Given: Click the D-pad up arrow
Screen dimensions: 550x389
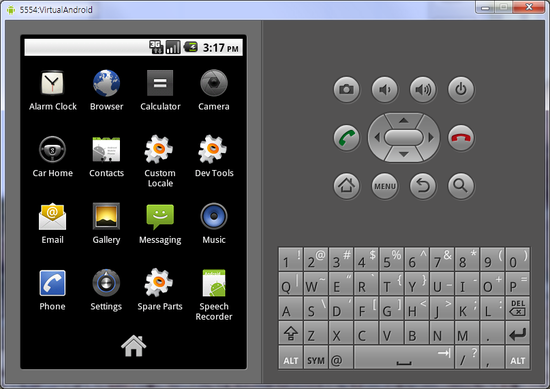Looking at the screenshot, I should click(x=404, y=121).
